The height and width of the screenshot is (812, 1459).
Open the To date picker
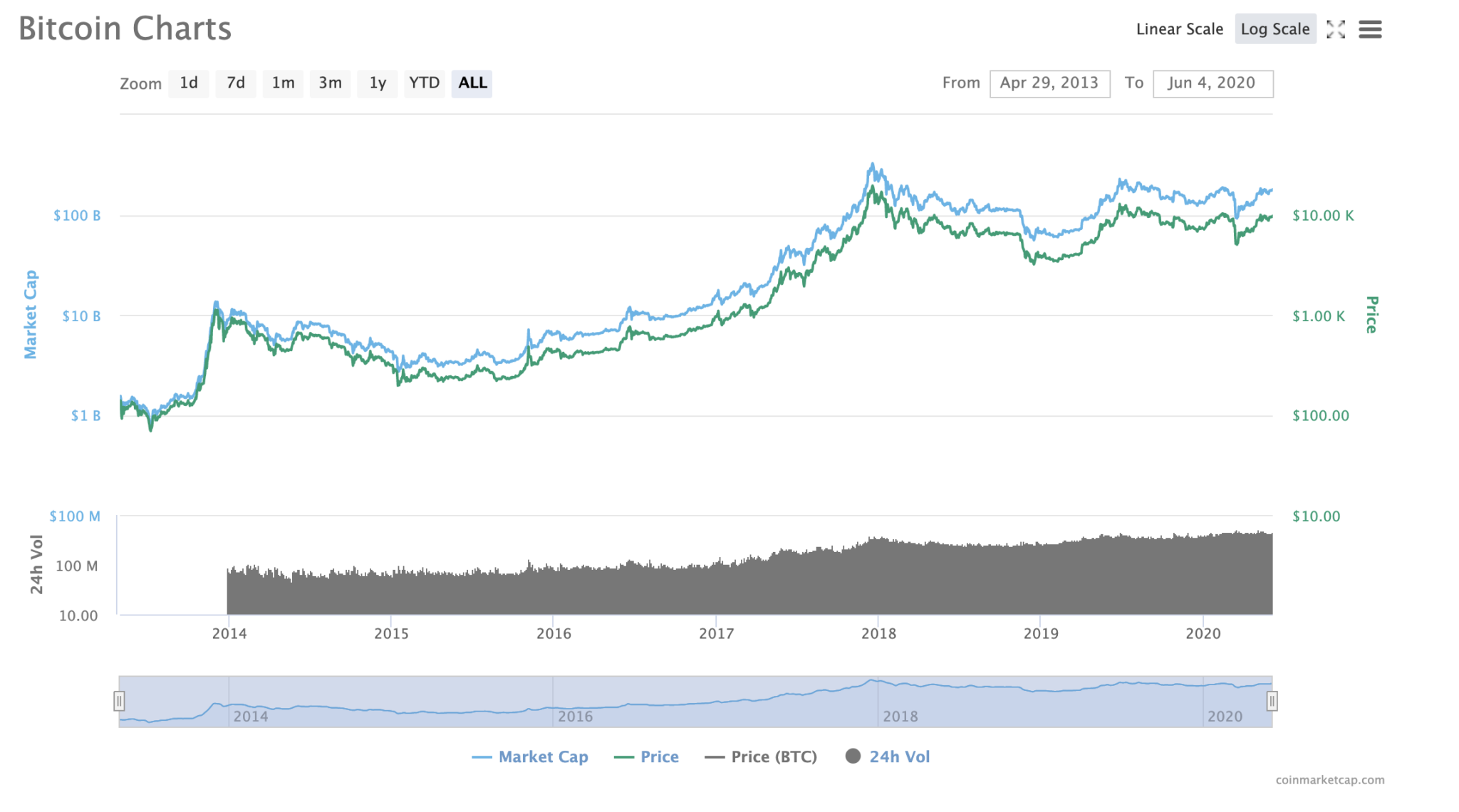pyautogui.click(x=1213, y=83)
